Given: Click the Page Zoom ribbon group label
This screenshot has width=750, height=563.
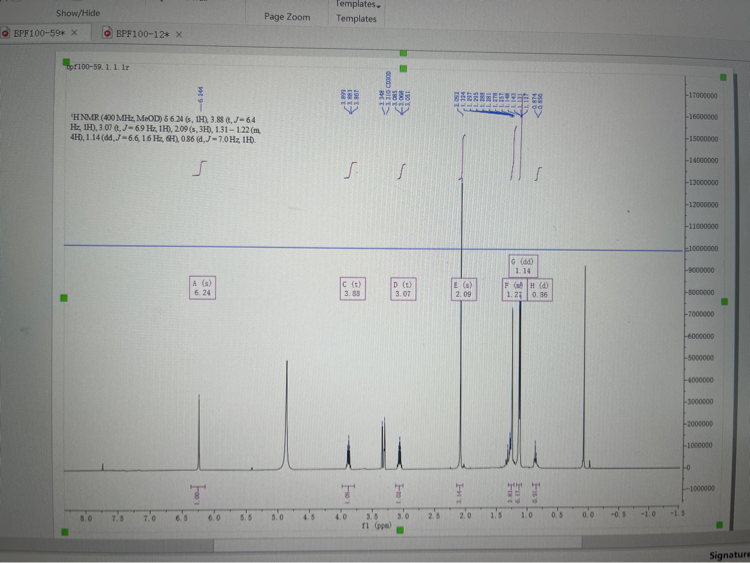Looking at the screenshot, I should [x=287, y=17].
